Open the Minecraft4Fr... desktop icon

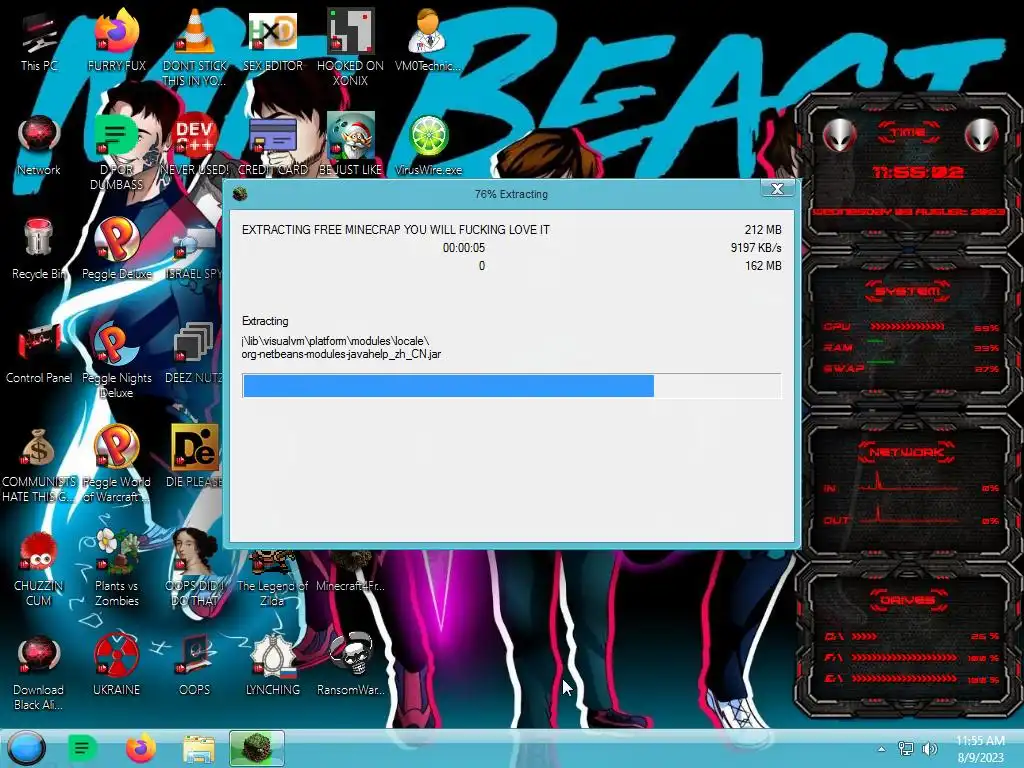(351, 572)
